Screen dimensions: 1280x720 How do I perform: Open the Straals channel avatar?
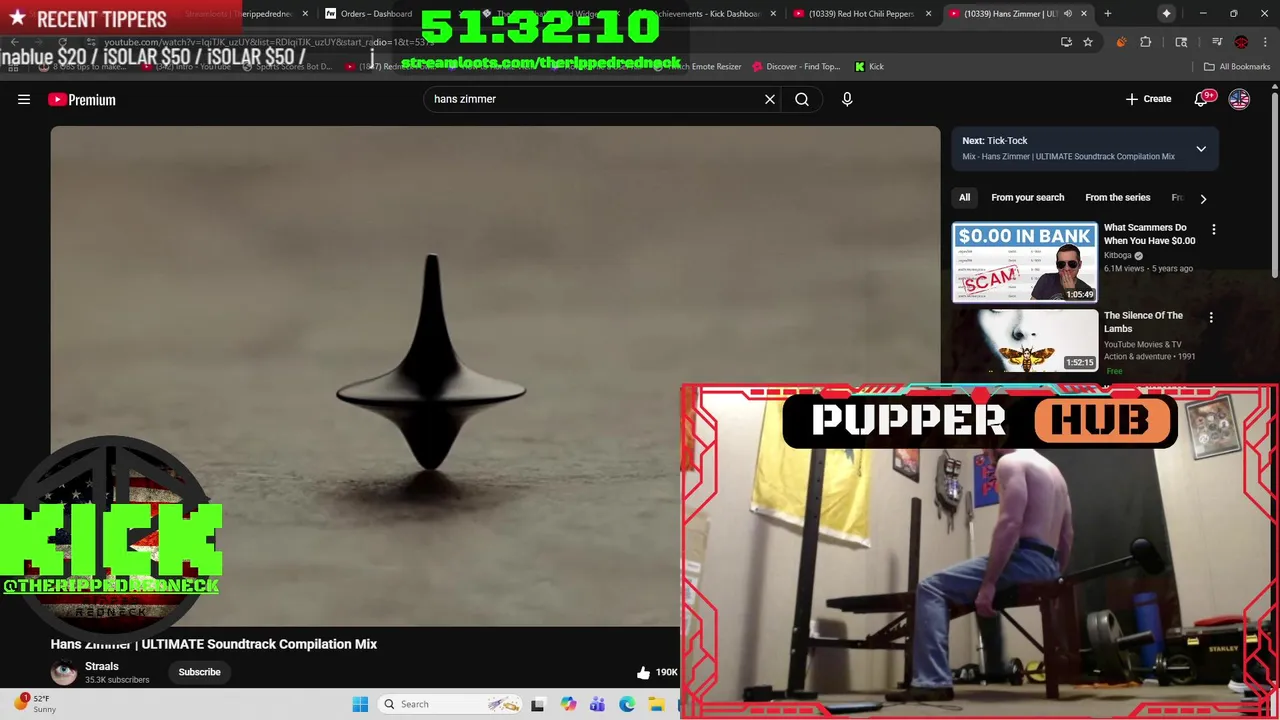tap(64, 672)
